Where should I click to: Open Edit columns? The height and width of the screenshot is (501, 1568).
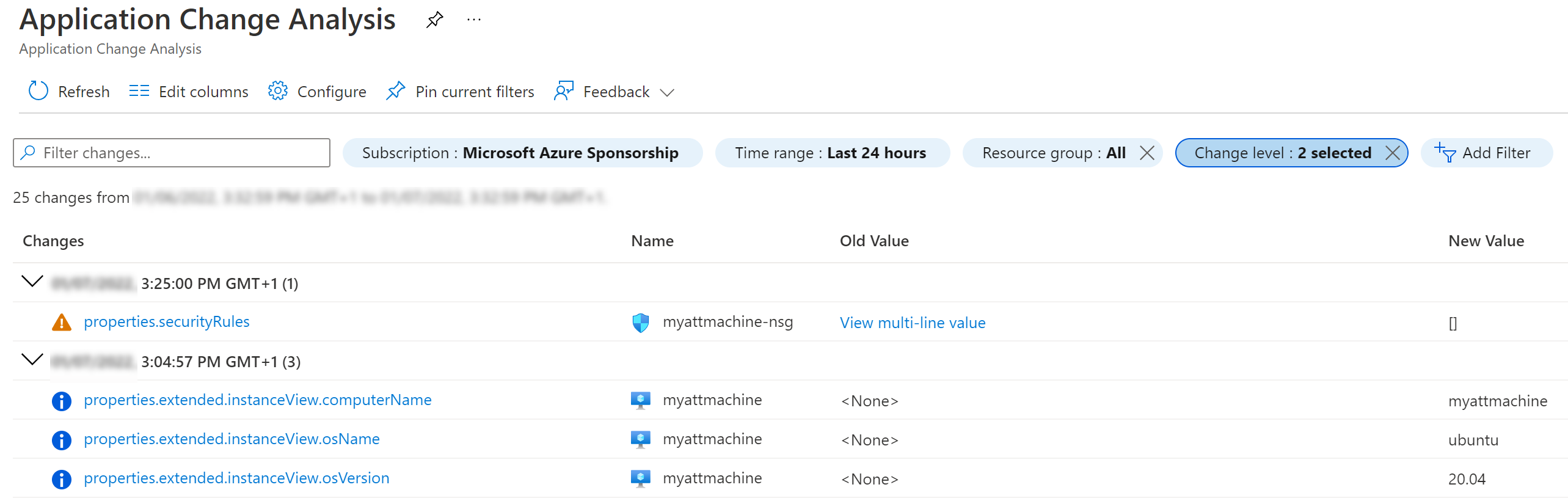pyautogui.click(x=203, y=92)
